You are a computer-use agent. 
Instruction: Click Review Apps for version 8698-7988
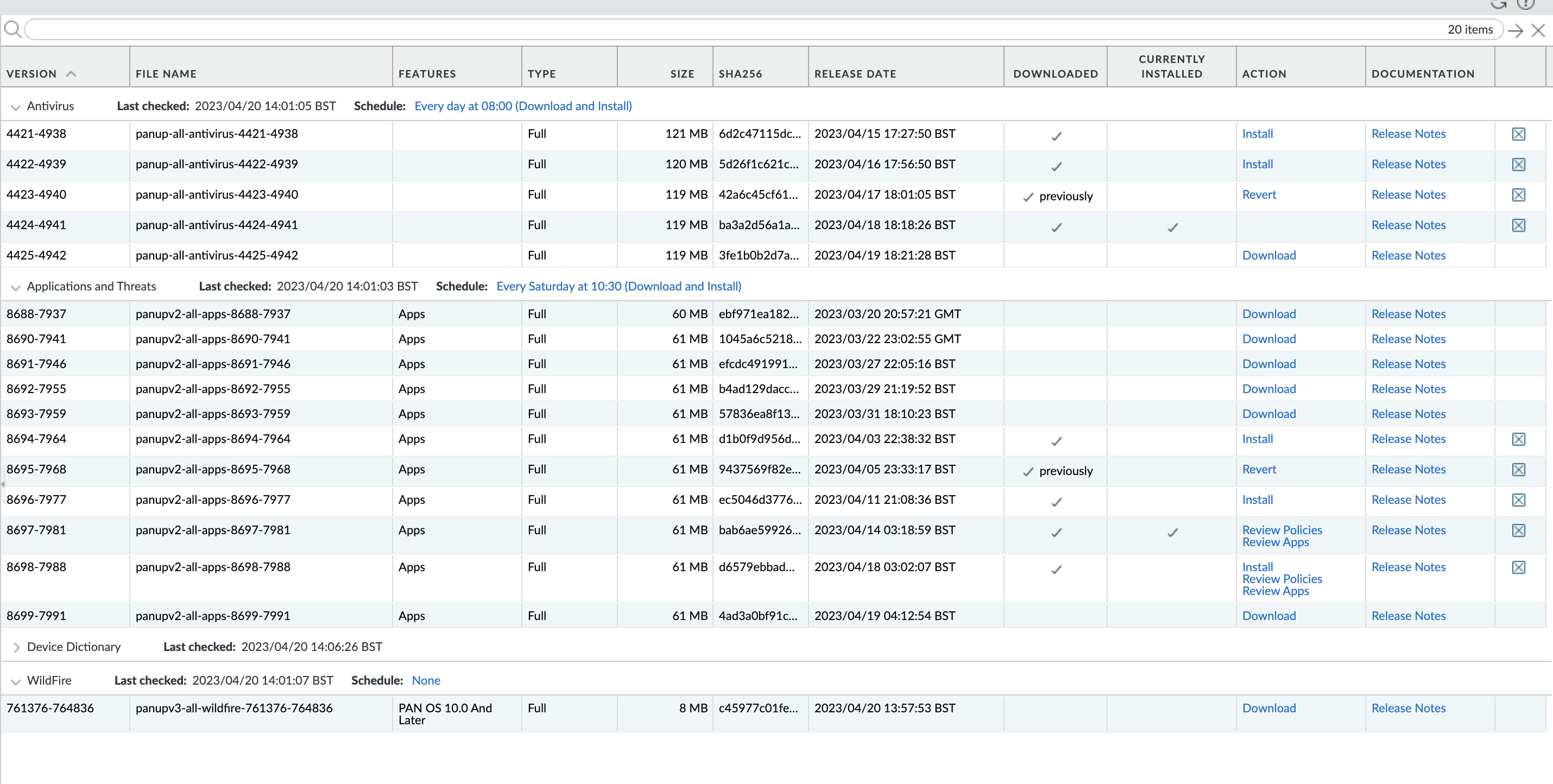[x=1276, y=591]
